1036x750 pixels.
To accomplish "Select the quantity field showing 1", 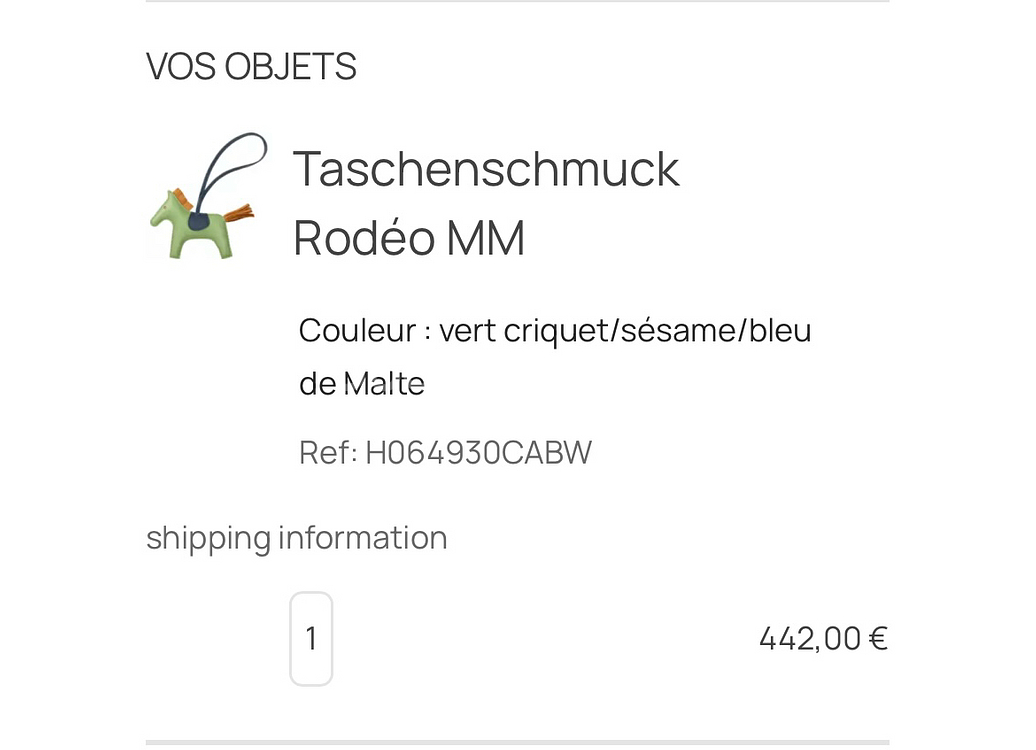I will pyautogui.click(x=311, y=638).
